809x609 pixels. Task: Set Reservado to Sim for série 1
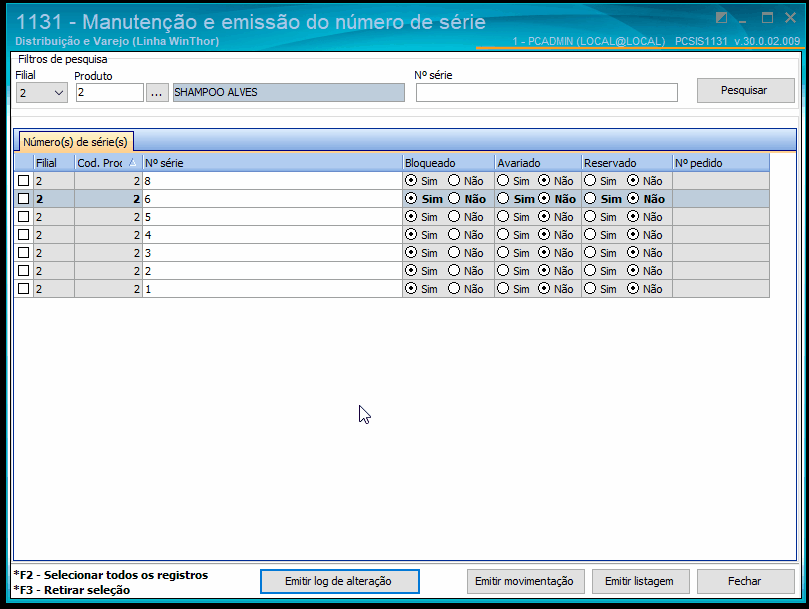coord(590,289)
